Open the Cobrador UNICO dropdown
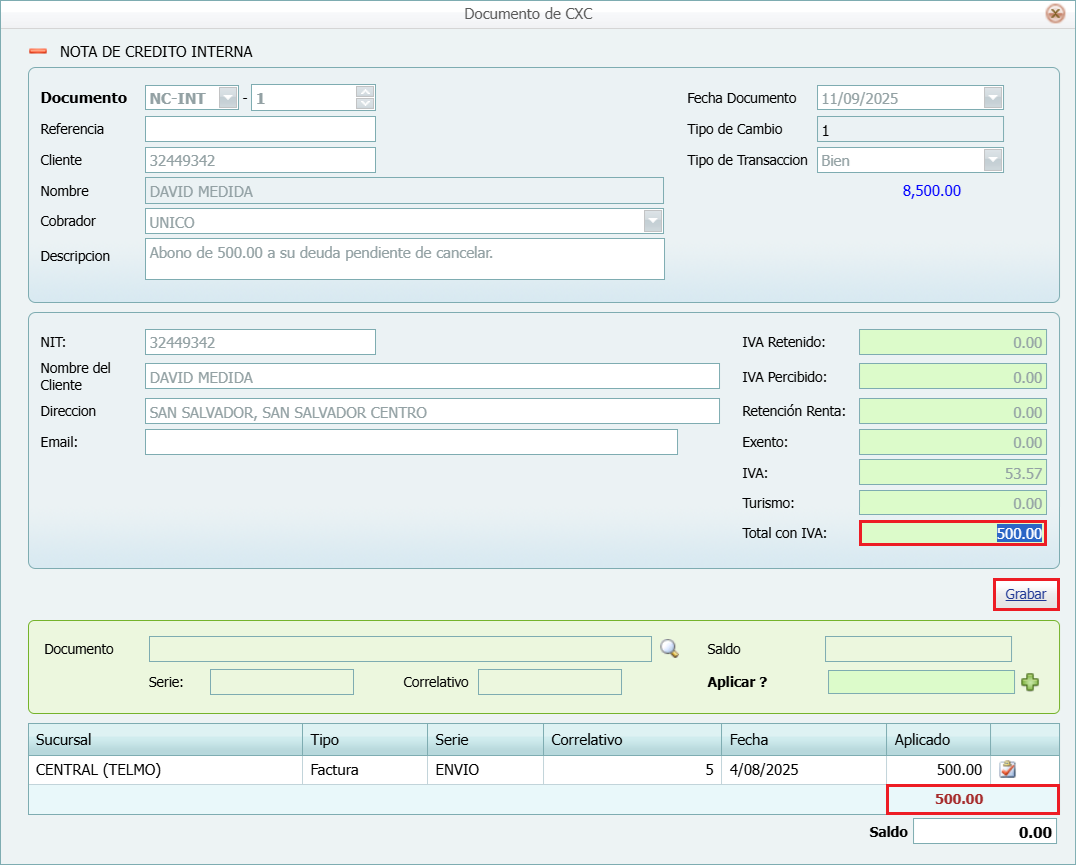1076x865 pixels. (x=653, y=222)
